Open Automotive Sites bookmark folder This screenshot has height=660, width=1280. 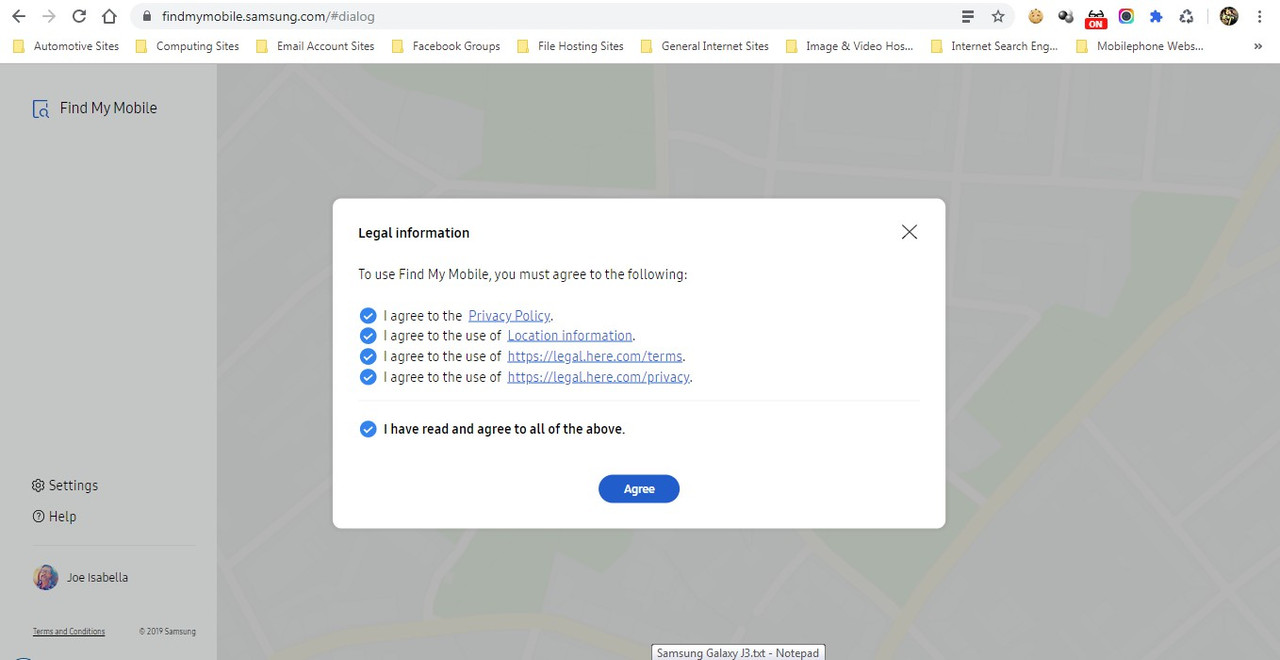pyautogui.click(x=66, y=46)
